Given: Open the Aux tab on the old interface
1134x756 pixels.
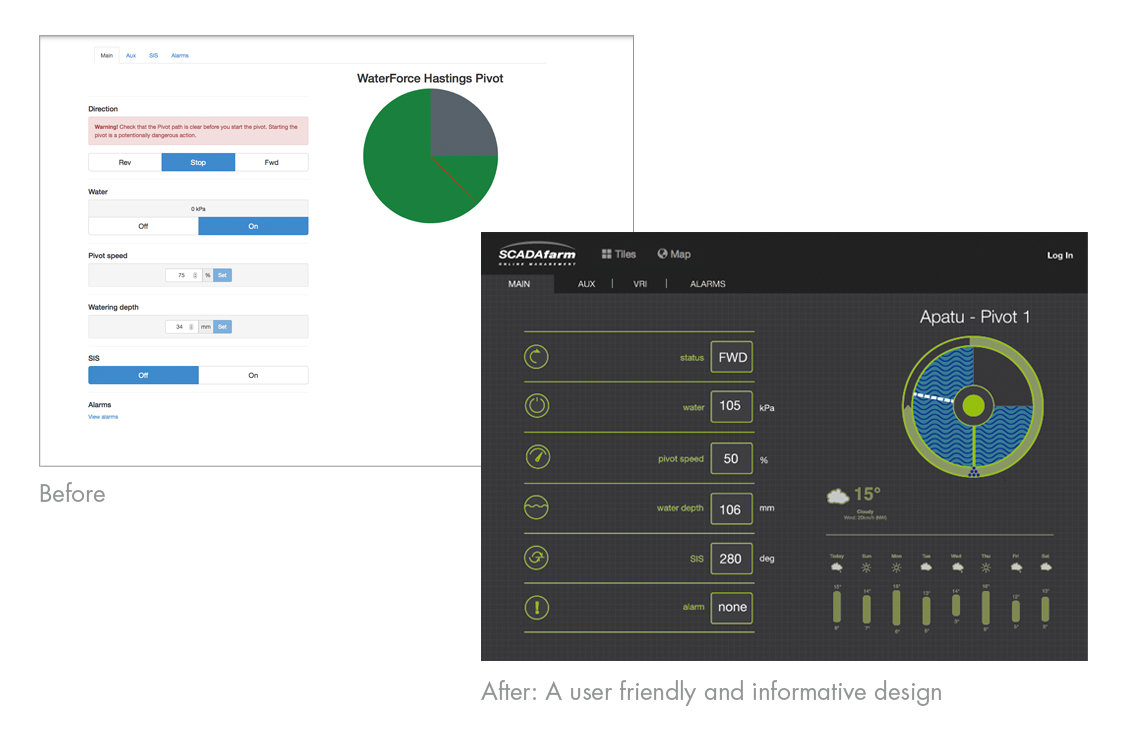Looking at the screenshot, I should [130, 55].
